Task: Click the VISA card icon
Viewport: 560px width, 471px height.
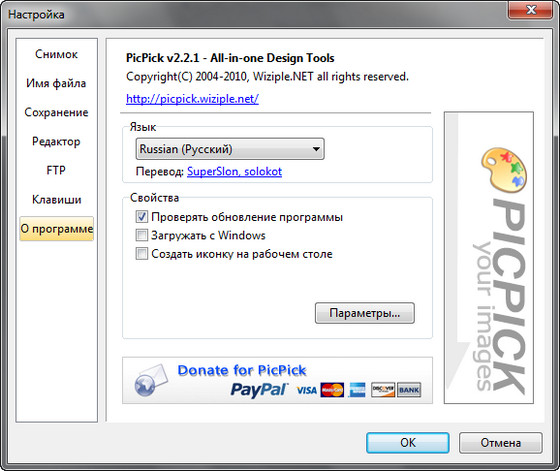Action: (306, 390)
